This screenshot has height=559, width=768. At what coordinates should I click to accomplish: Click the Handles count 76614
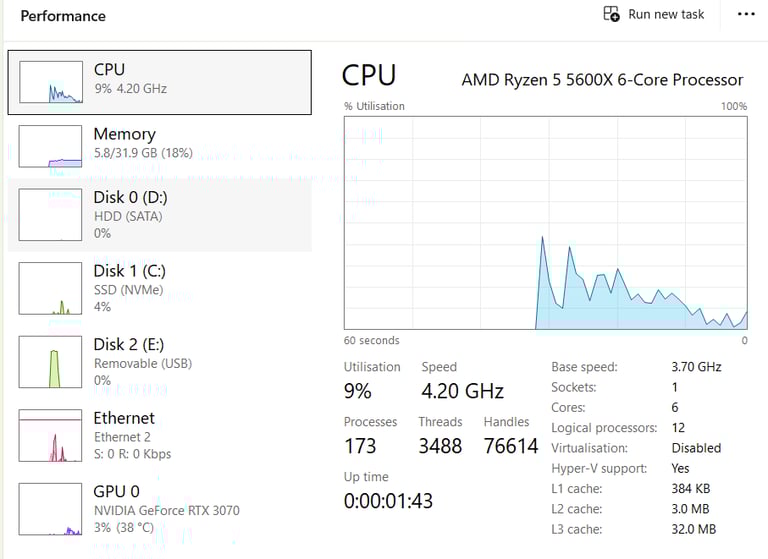[511, 446]
